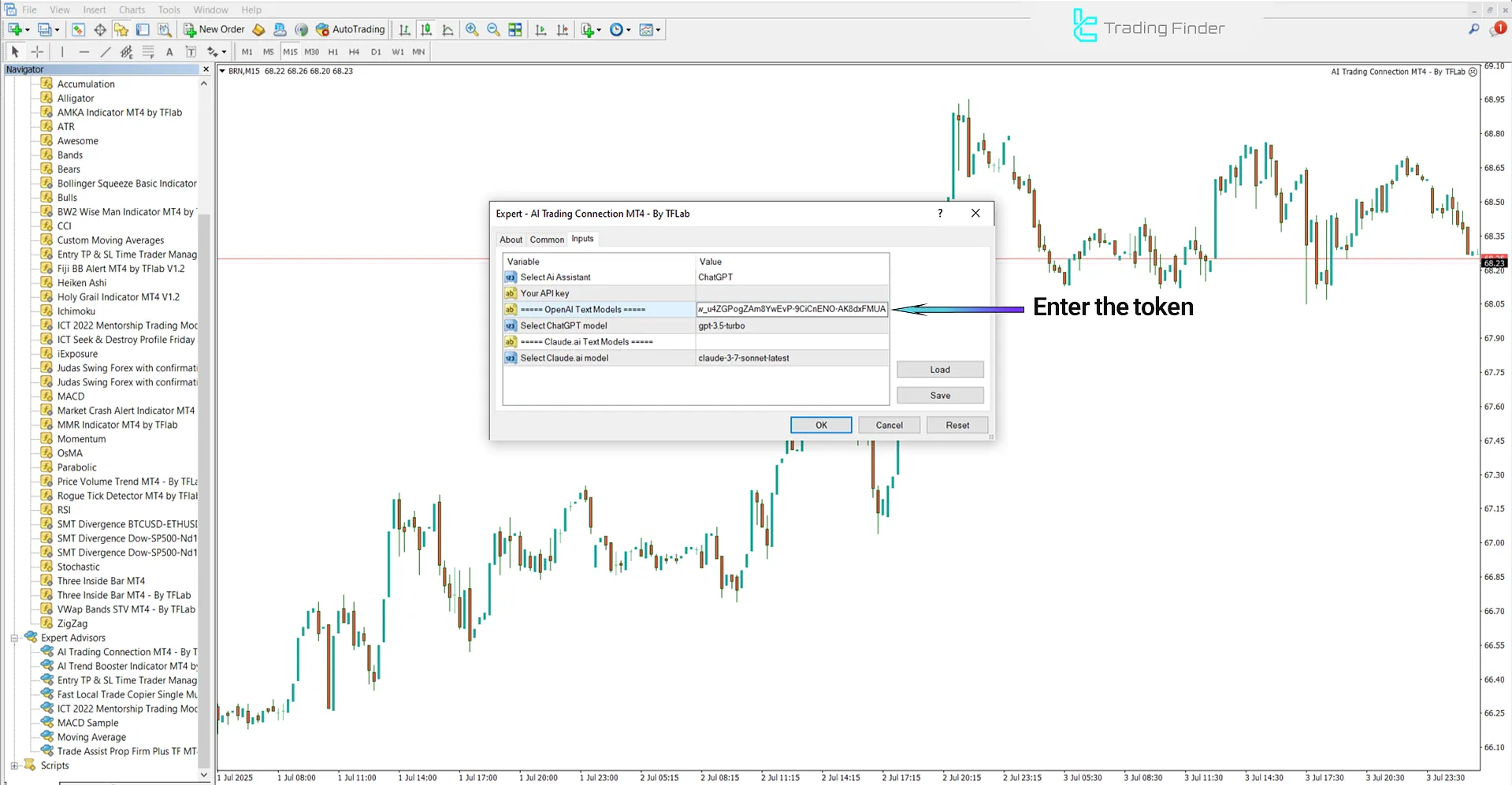Screen dimensions: 1512x785
Task: Toggle the chart shift feature
Action: coord(563,29)
